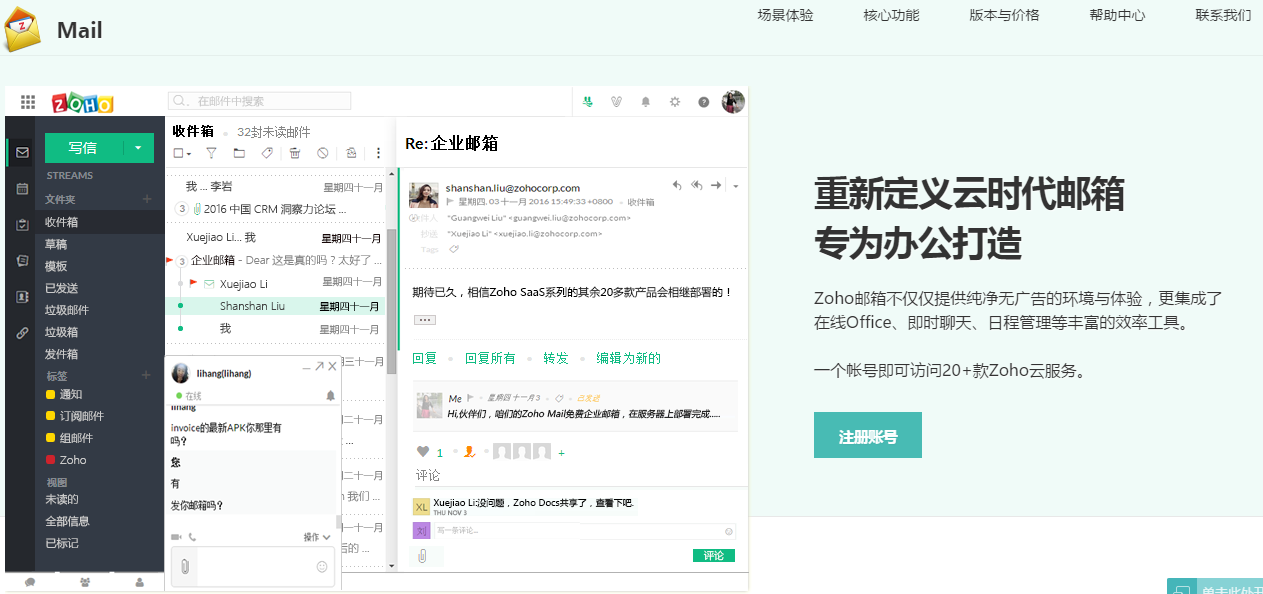Click the 转发 link
This screenshot has height=594, width=1263.
[555, 358]
